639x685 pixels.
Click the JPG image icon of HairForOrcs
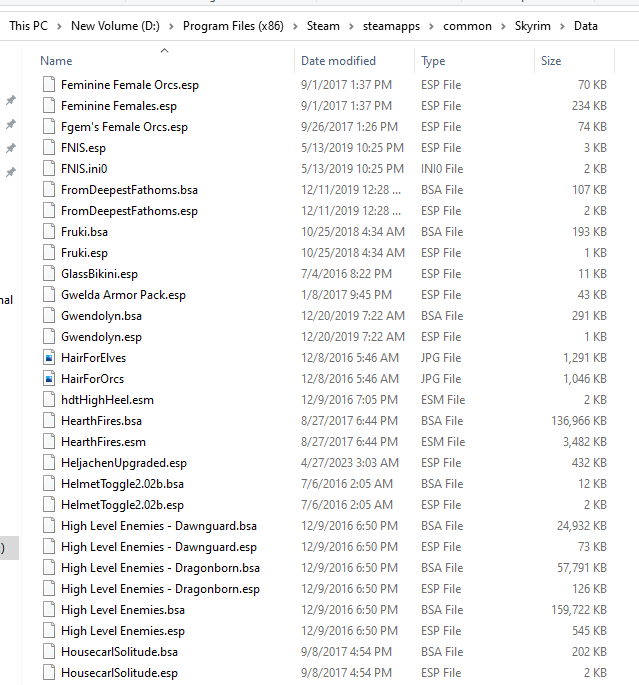pos(49,379)
